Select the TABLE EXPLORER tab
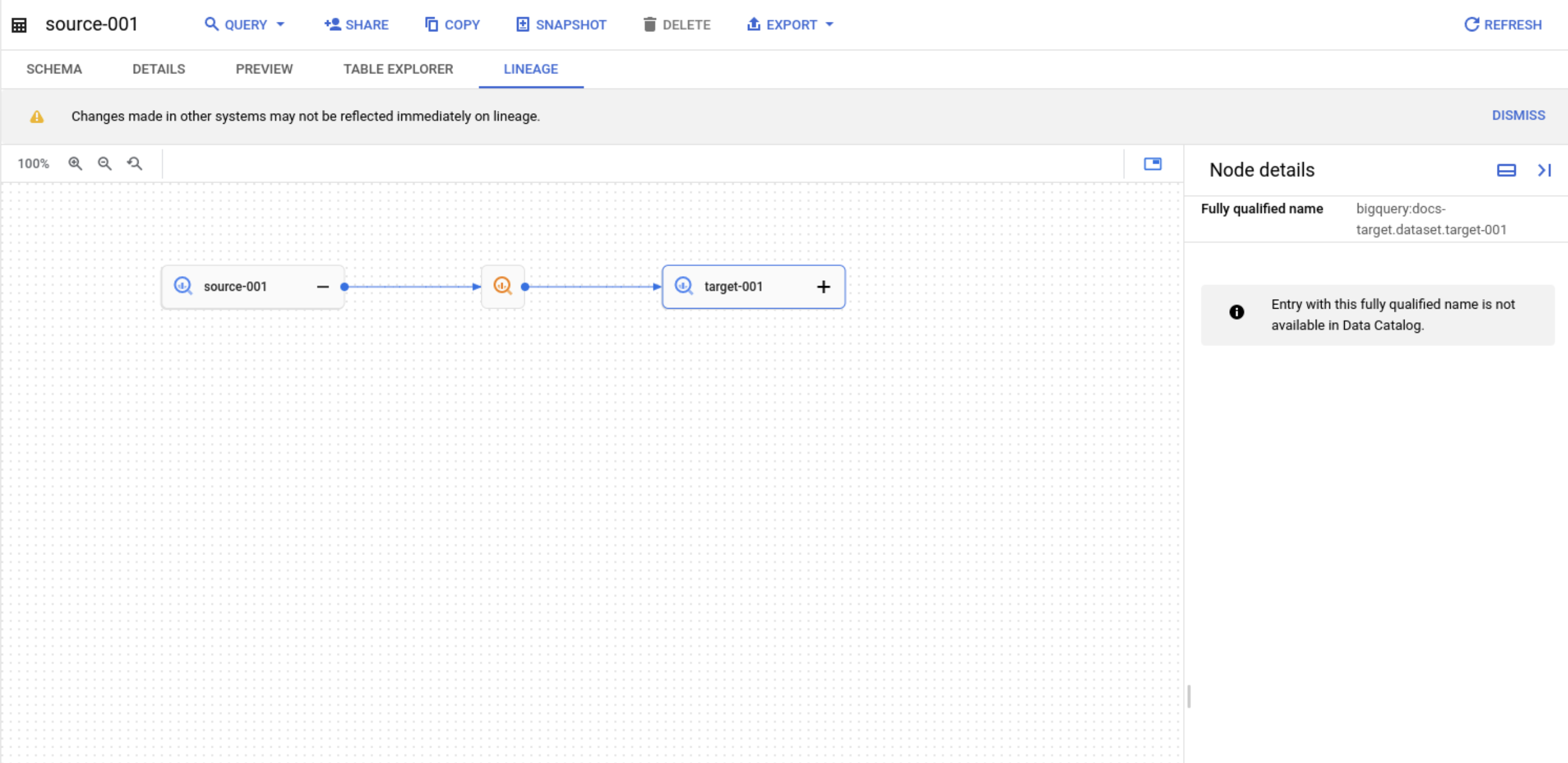 (x=398, y=69)
